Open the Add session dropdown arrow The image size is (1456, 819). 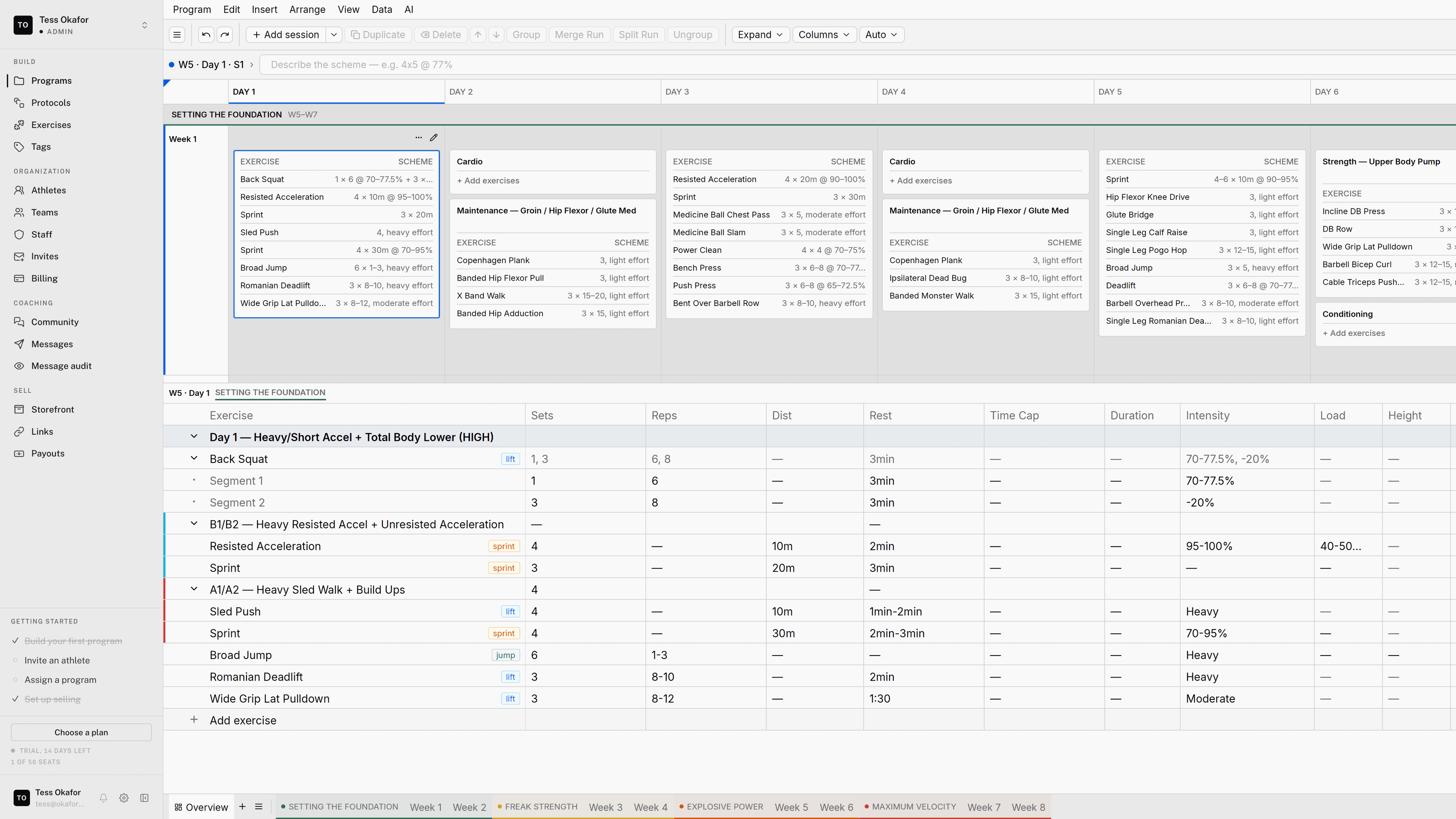tap(334, 35)
